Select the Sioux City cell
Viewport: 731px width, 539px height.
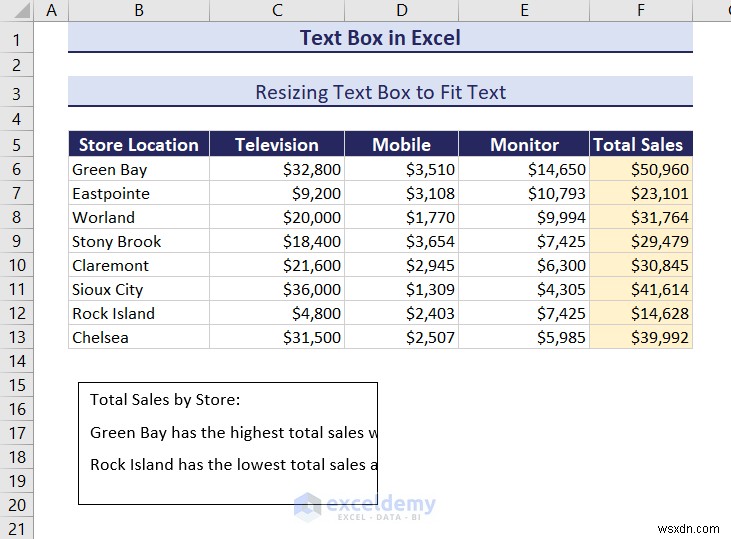(x=139, y=289)
